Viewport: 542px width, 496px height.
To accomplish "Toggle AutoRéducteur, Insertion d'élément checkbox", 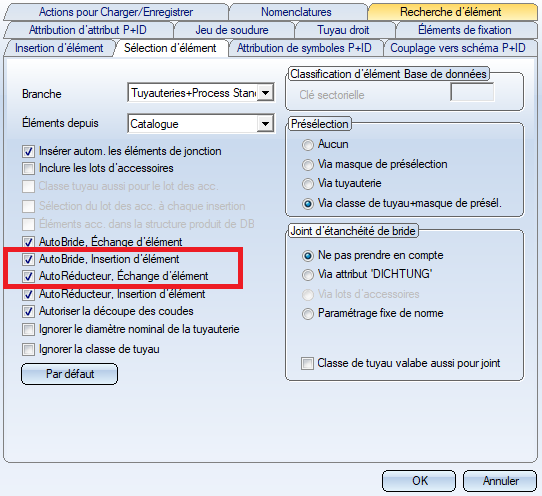I will point(28,294).
